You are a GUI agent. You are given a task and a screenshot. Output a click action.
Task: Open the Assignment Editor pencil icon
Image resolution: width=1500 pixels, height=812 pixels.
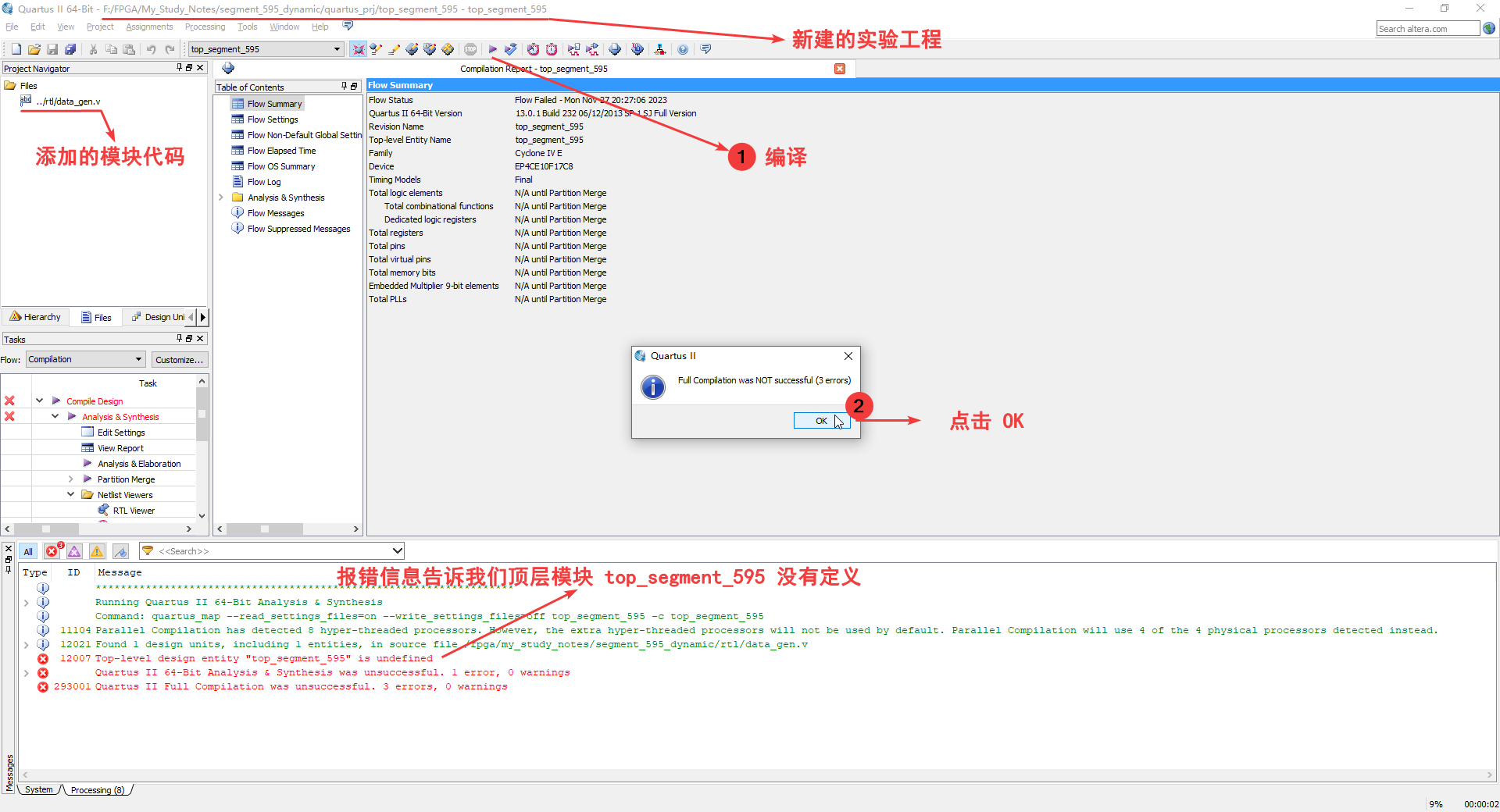pos(394,49)
